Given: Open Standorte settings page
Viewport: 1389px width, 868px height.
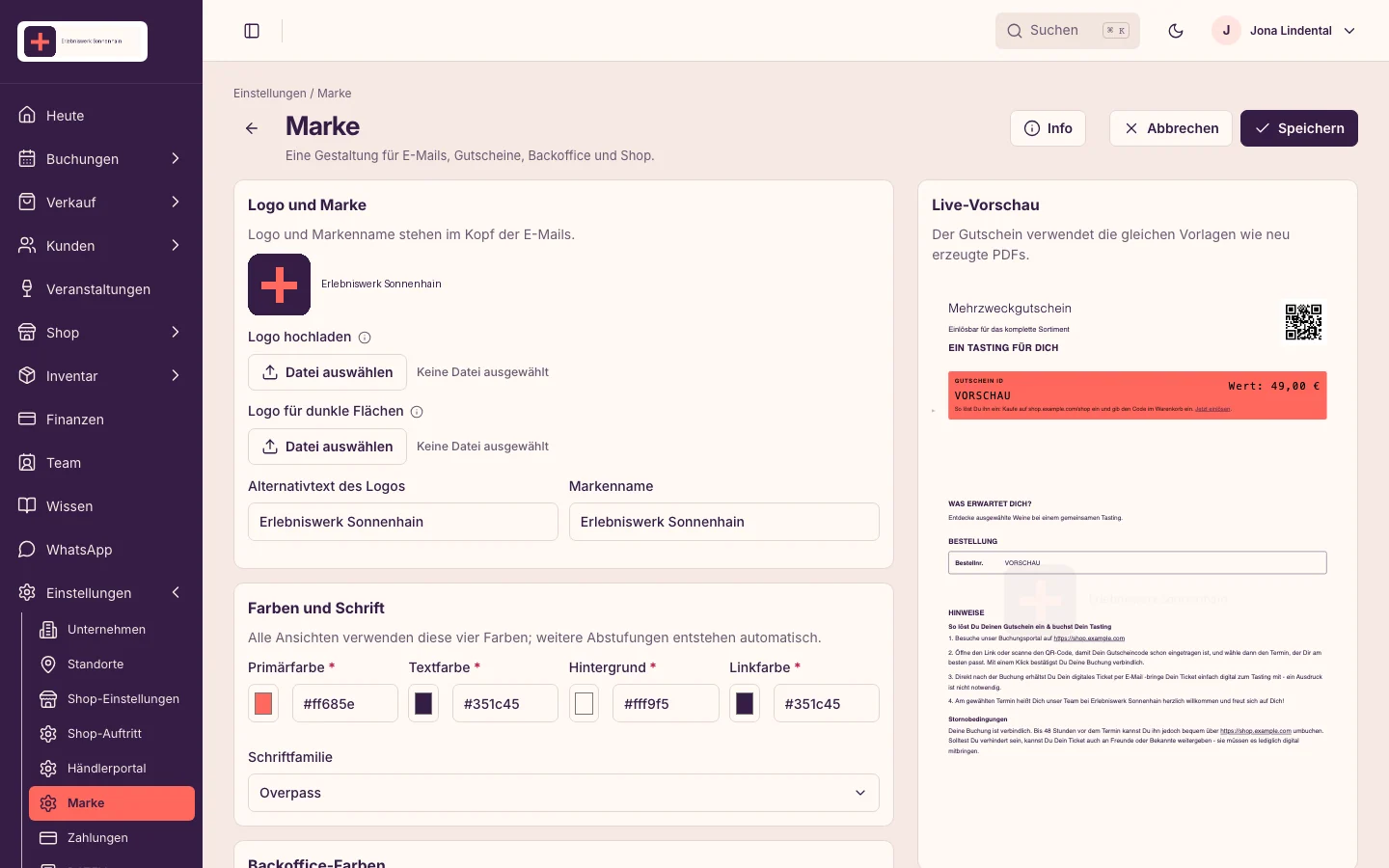Looking at the screenshot, I should click(x=112, y=665).
